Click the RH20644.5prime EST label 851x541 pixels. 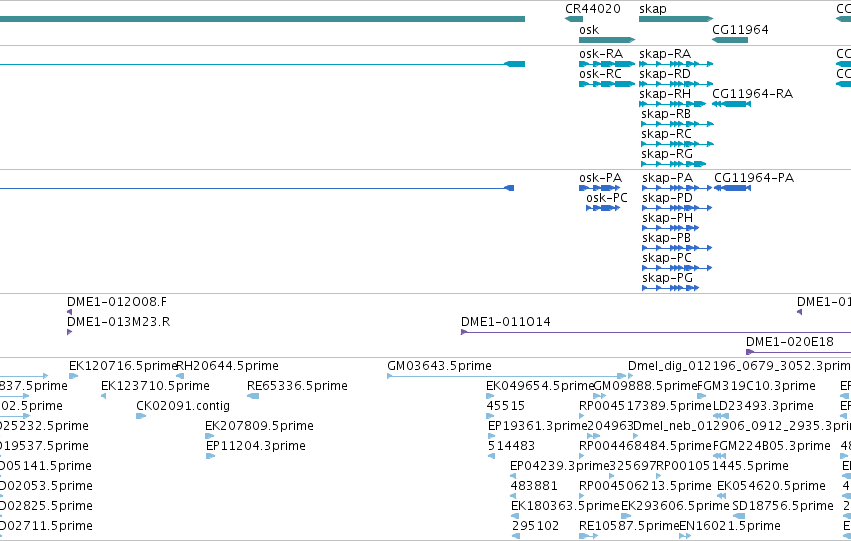coord(227,366)
